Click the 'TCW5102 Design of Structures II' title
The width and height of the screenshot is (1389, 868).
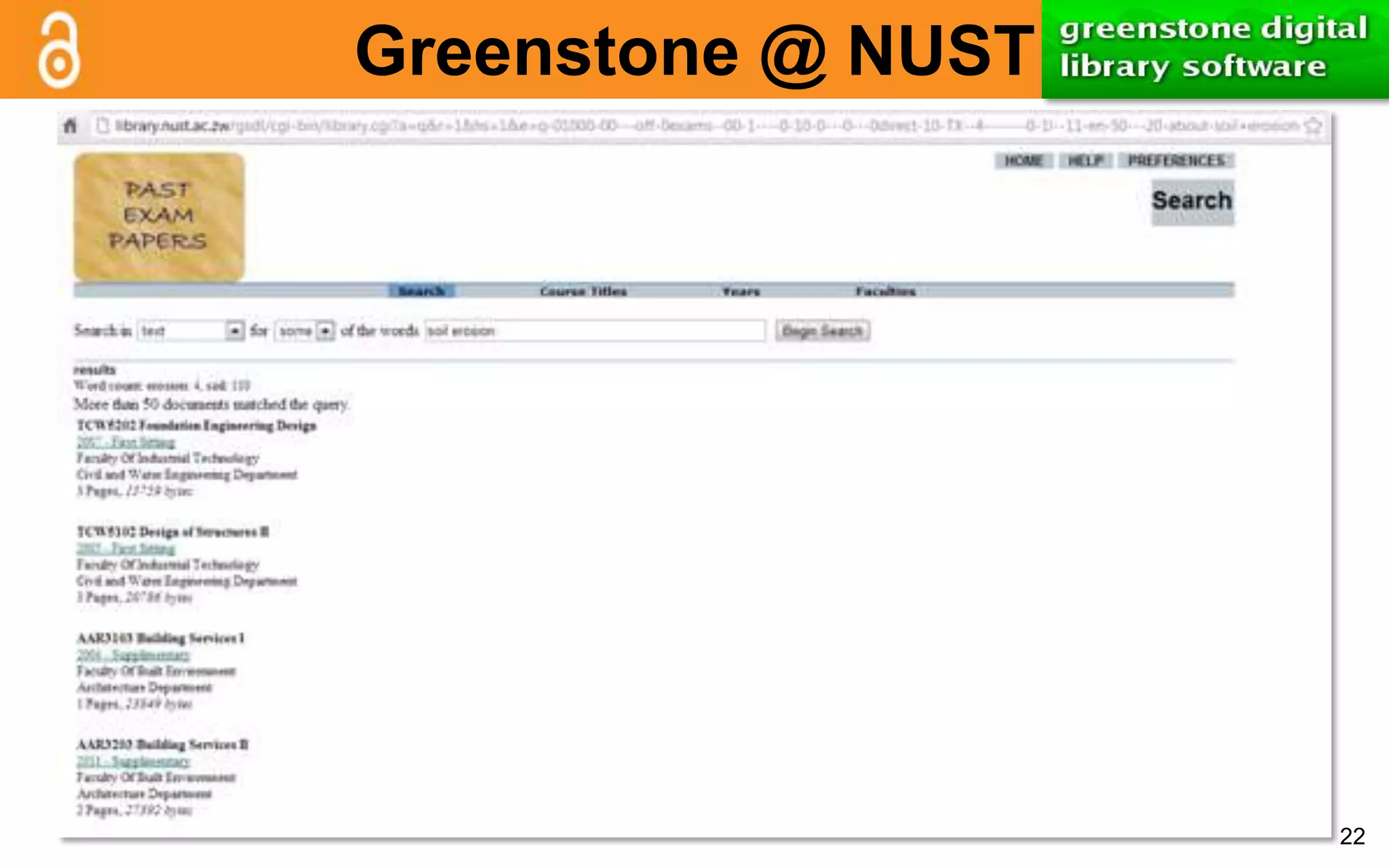tap(173, 532)
